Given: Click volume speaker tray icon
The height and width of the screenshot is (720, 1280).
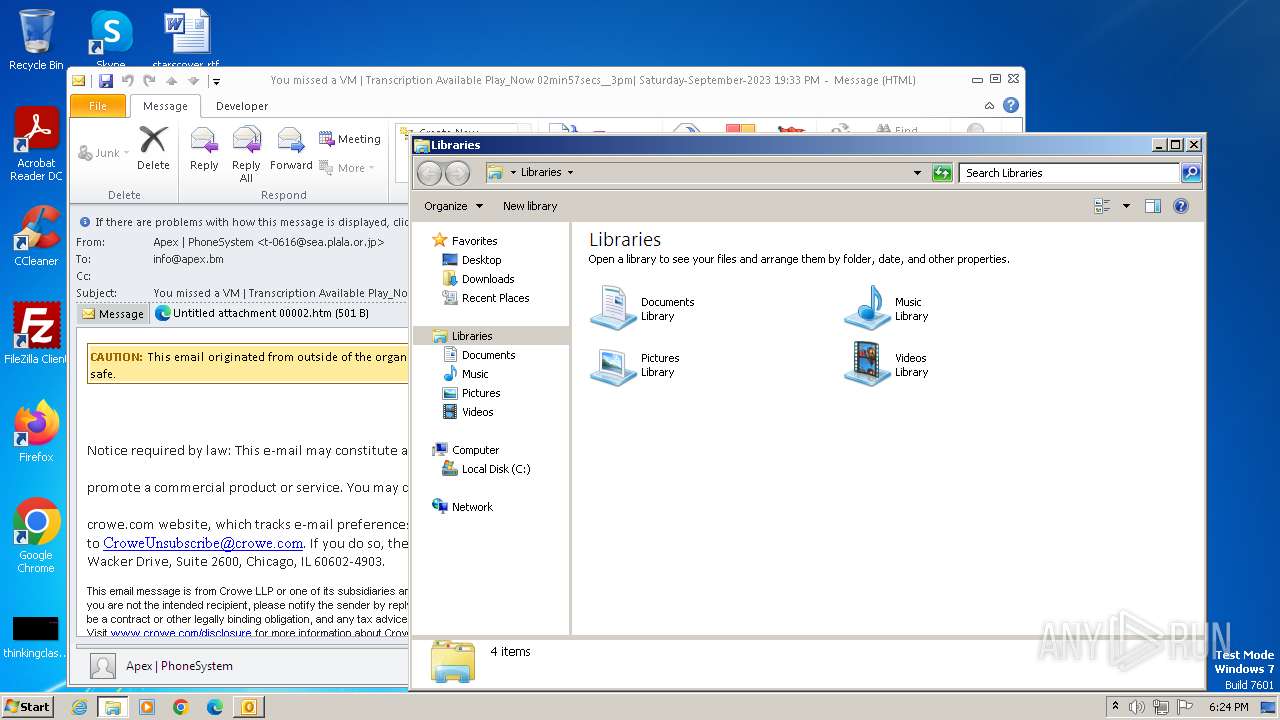Looking at the screenshot, I should (x=1137, y=707).
